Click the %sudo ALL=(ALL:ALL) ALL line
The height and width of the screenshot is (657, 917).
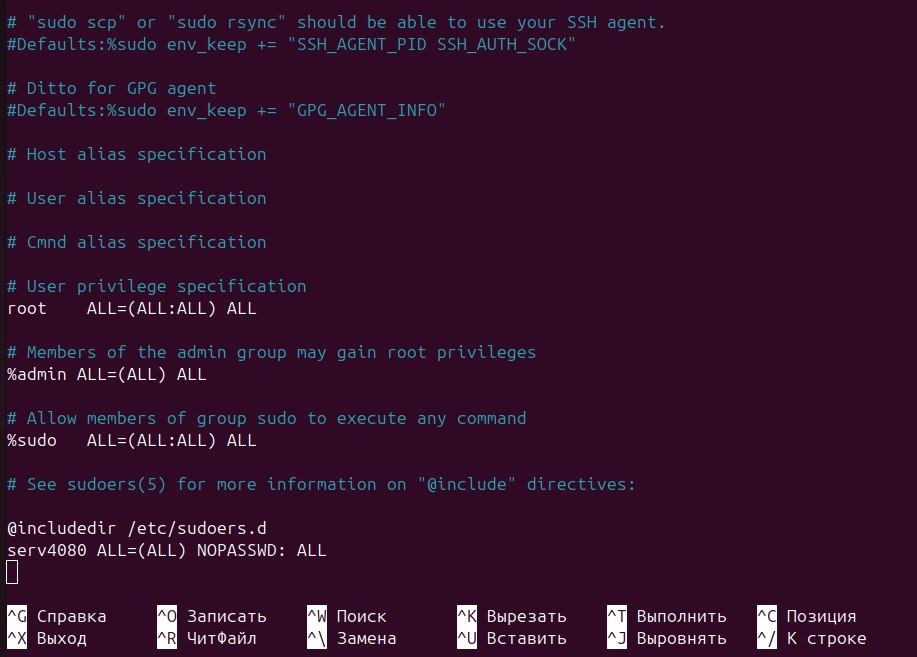(131, 441)
